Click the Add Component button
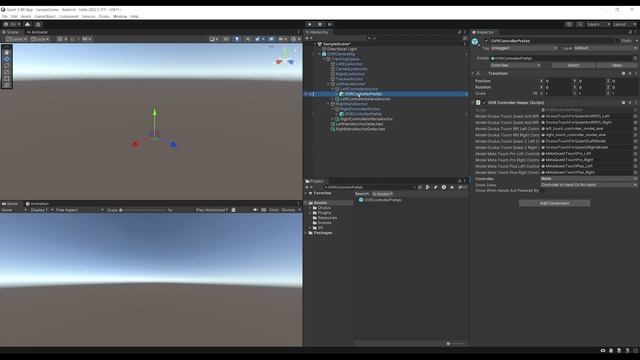Screen dimensions: 640x360 tap(554, 203)
